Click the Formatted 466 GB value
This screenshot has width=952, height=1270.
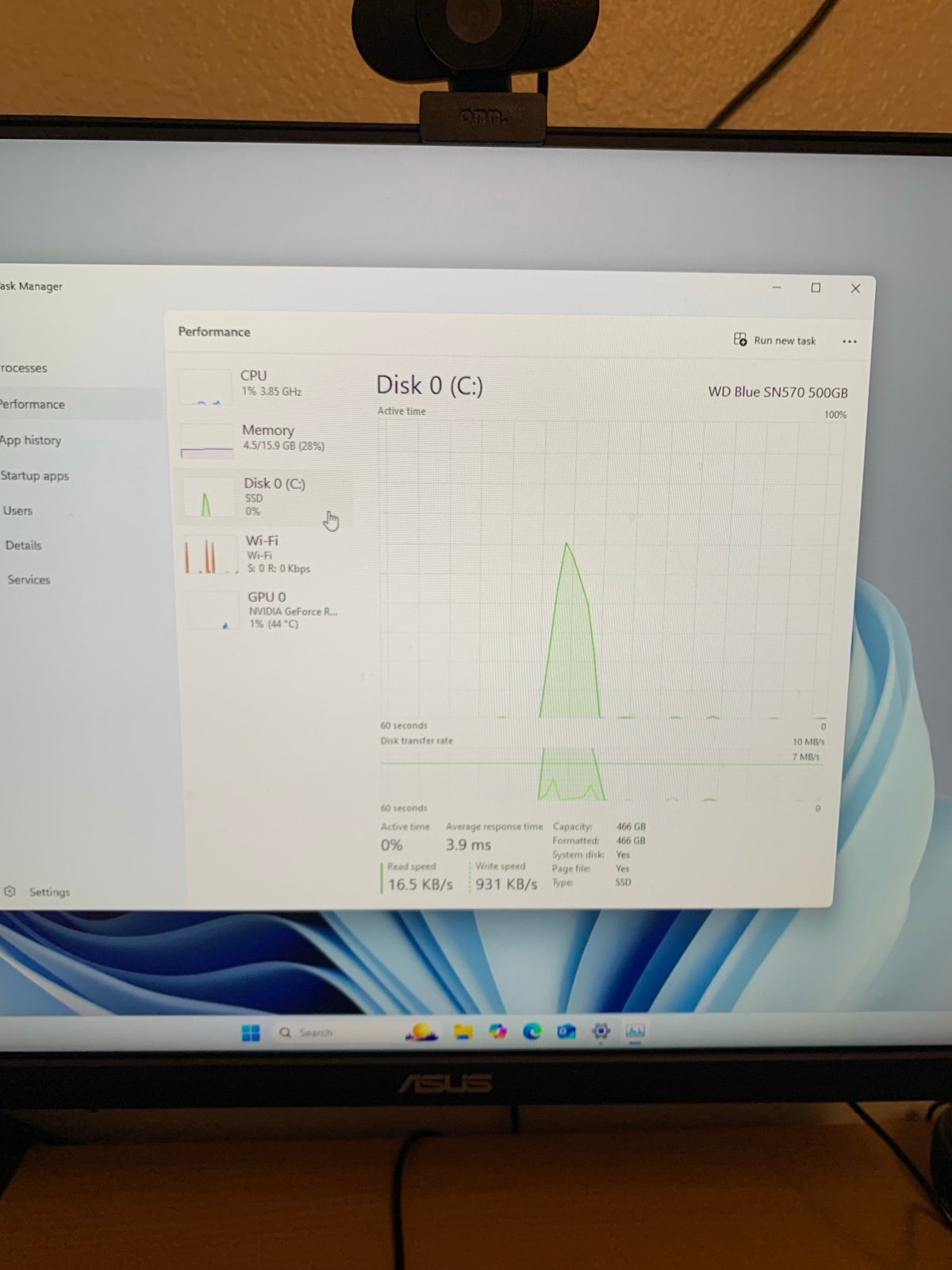coord(631,841)
